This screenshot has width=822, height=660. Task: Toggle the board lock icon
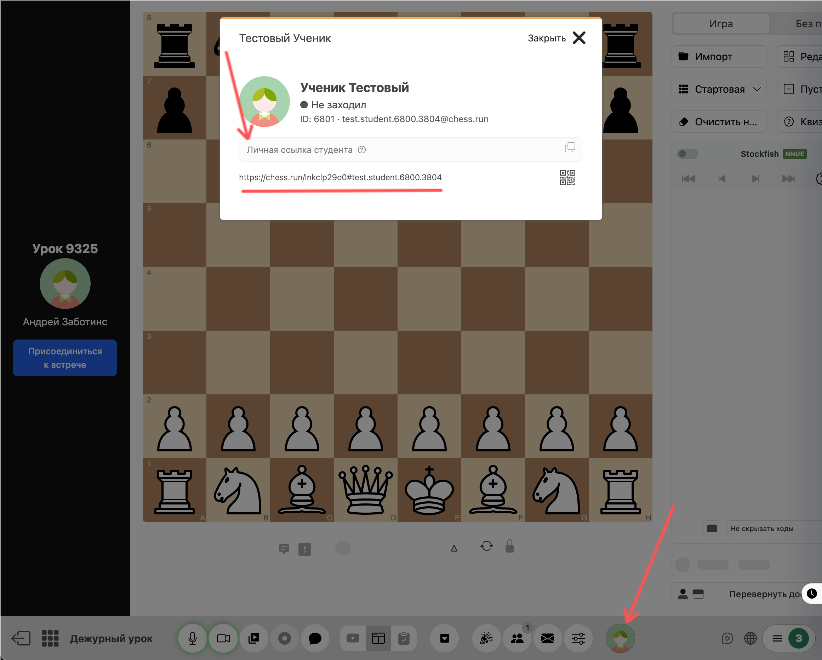(x=510, y=546)
